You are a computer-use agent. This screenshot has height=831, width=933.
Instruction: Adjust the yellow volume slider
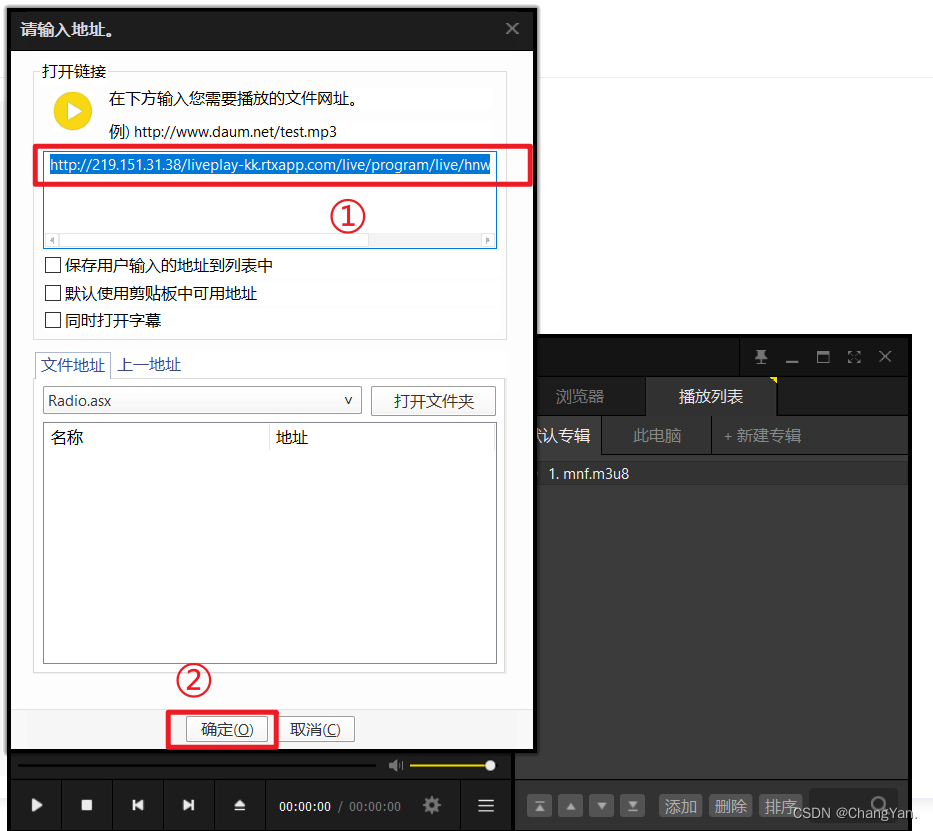pos(452,766)
